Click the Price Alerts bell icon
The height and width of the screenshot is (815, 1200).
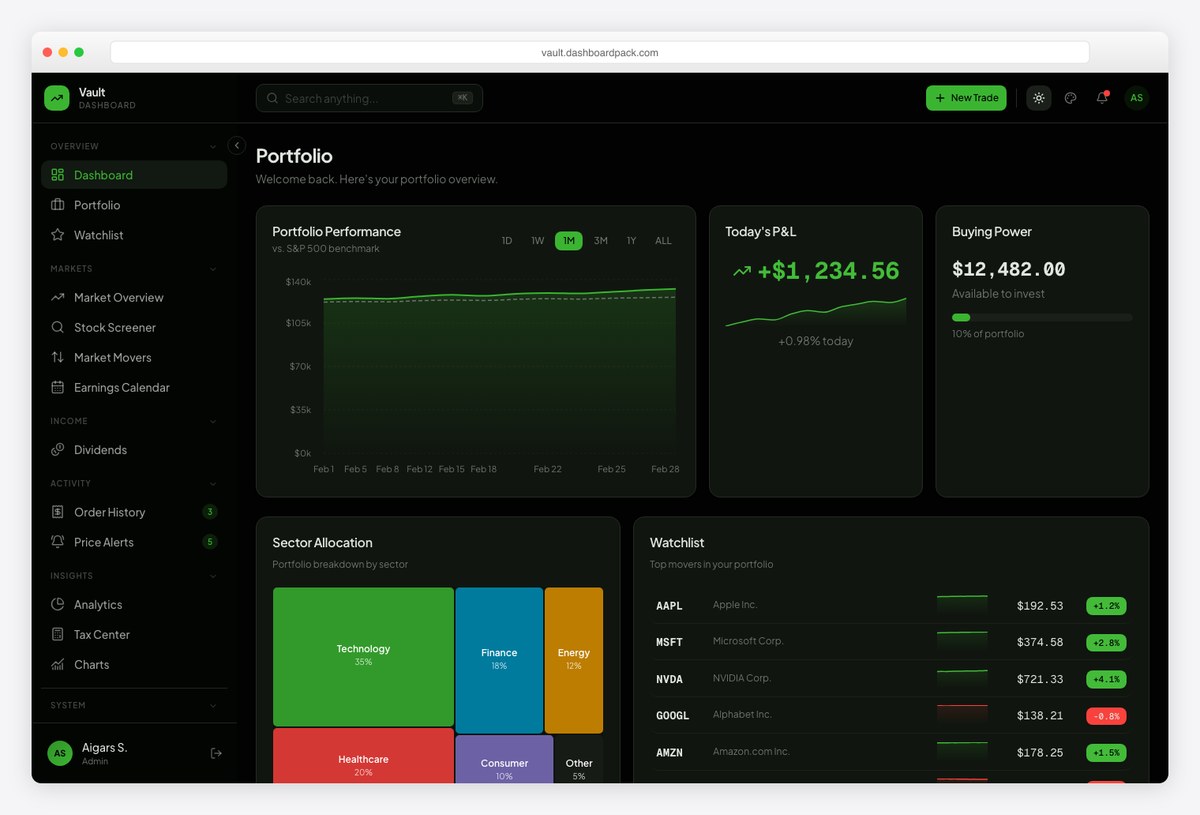click(57, 542)
